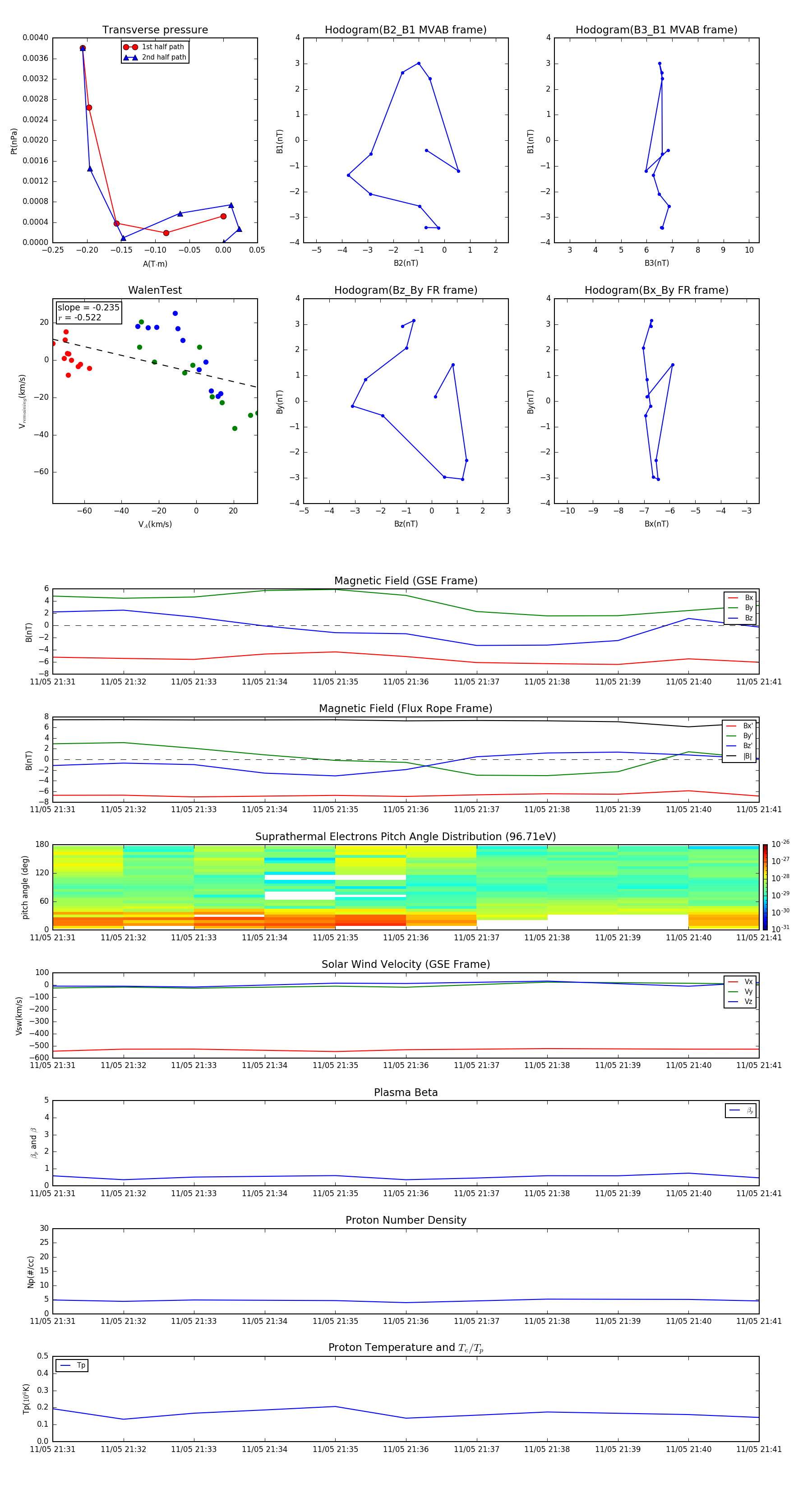Screen dimensions: 812x1489
Task: Click the "Vz" legend entry in velocity panel
Action: pos(740,1001)
